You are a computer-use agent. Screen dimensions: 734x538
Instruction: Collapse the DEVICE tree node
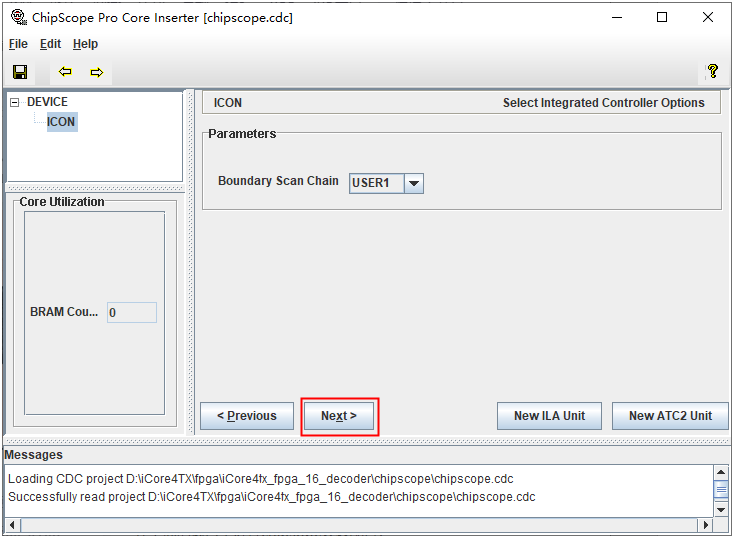(15, 102)
